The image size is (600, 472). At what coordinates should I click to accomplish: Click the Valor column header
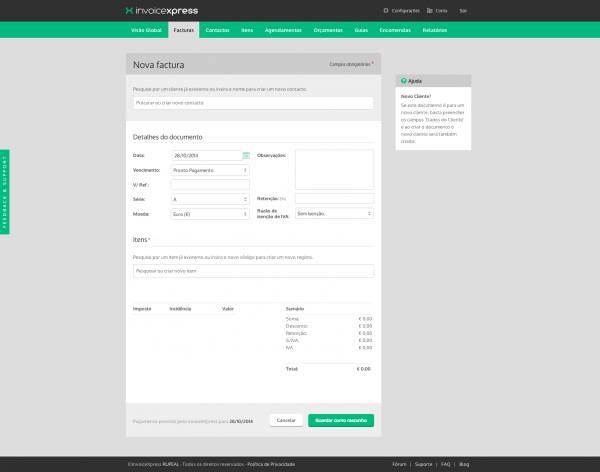pyautogui.click(x=228, y=309)
